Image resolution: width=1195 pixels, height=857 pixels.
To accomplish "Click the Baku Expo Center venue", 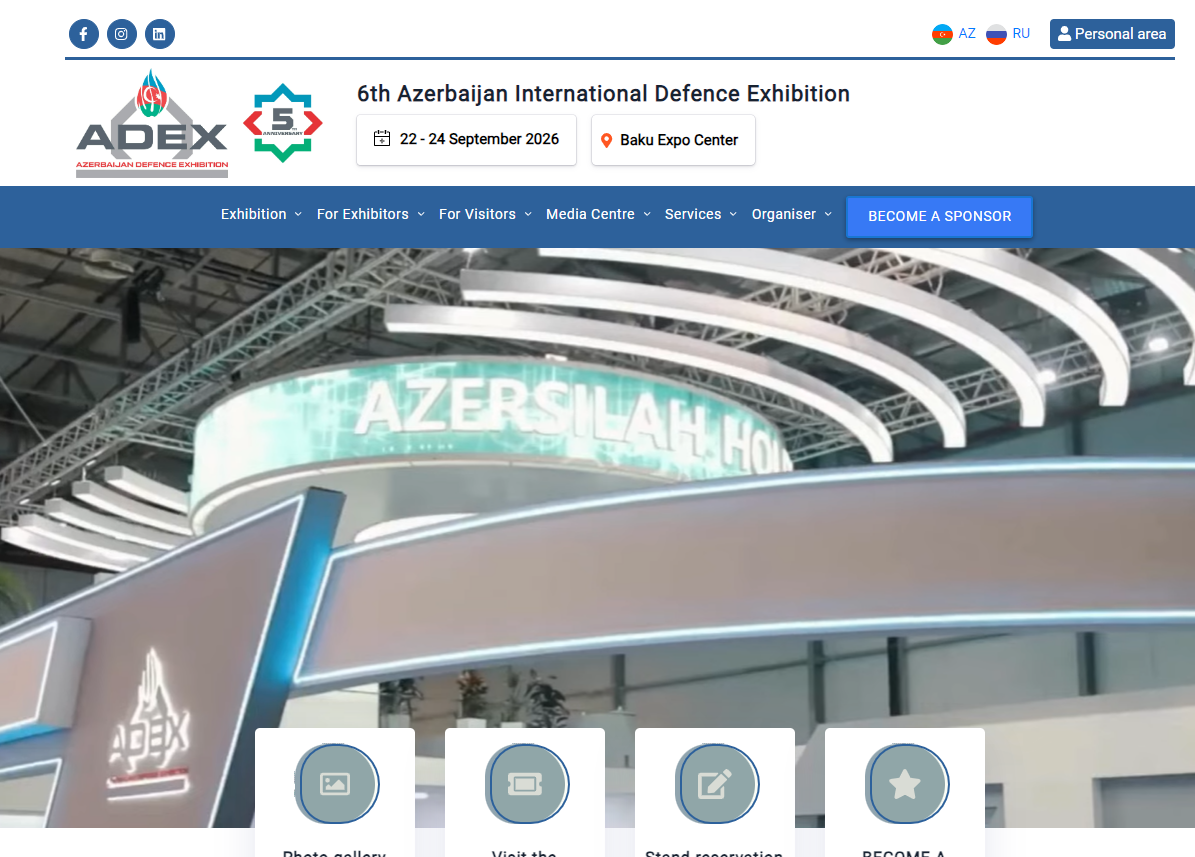I will pos(679,140).
